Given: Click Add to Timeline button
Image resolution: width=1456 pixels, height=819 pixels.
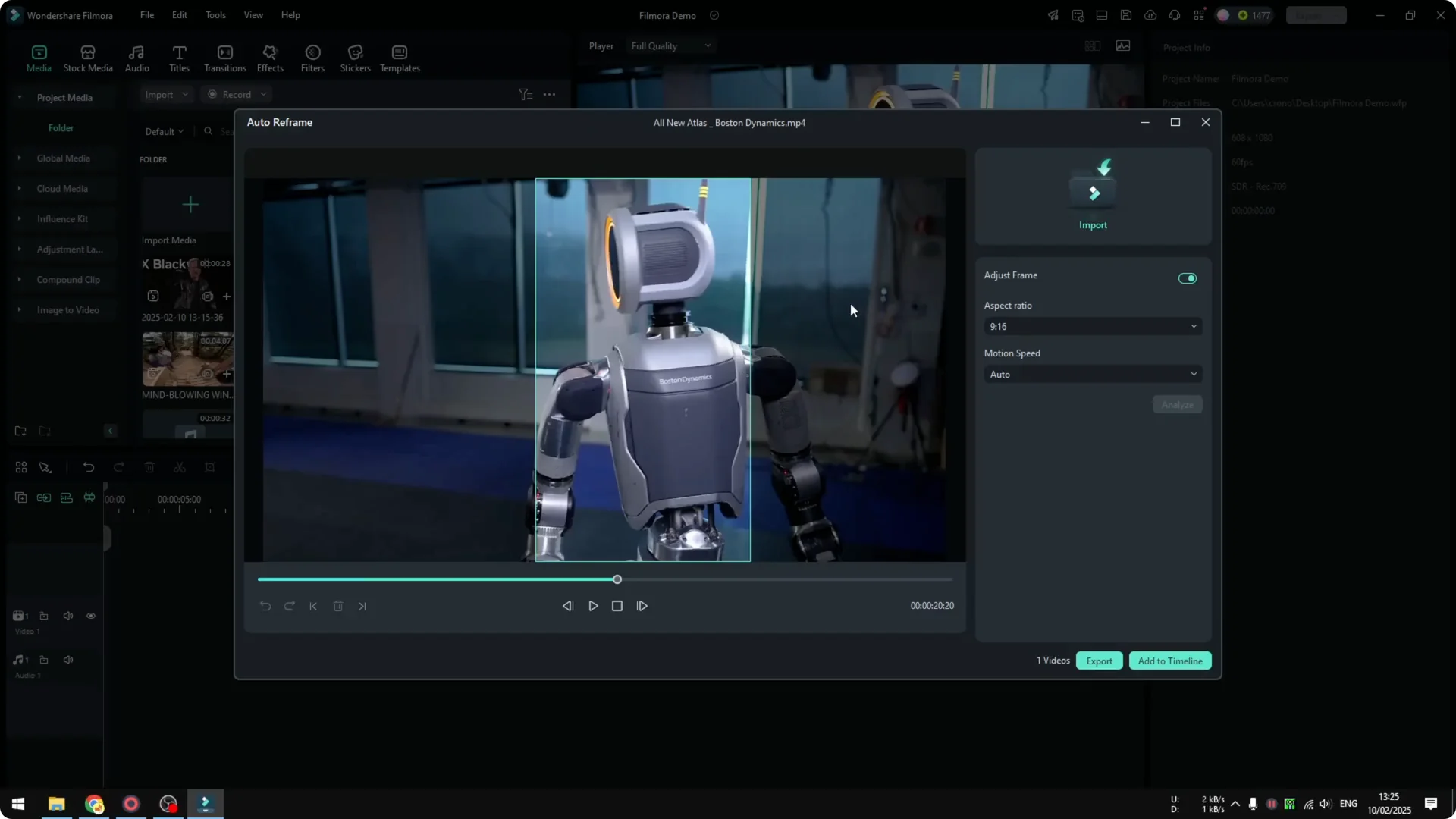Looking at the screenshot, I should click(x=1170, y=661).
